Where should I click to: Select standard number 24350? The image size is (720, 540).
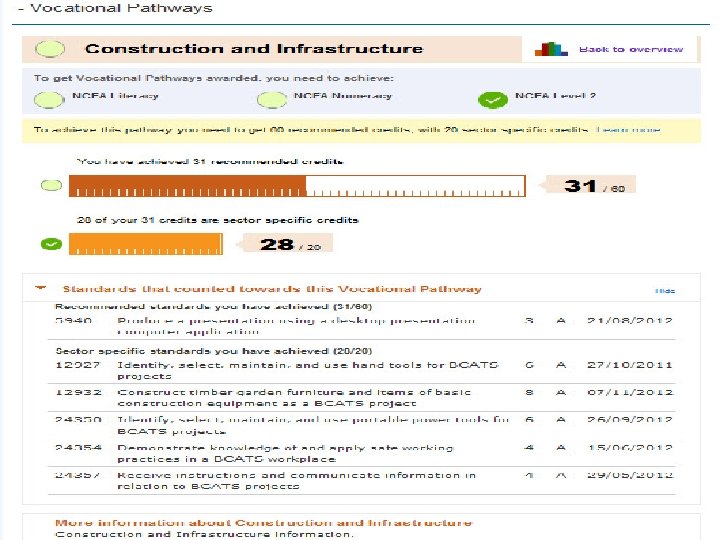point(78,420)
